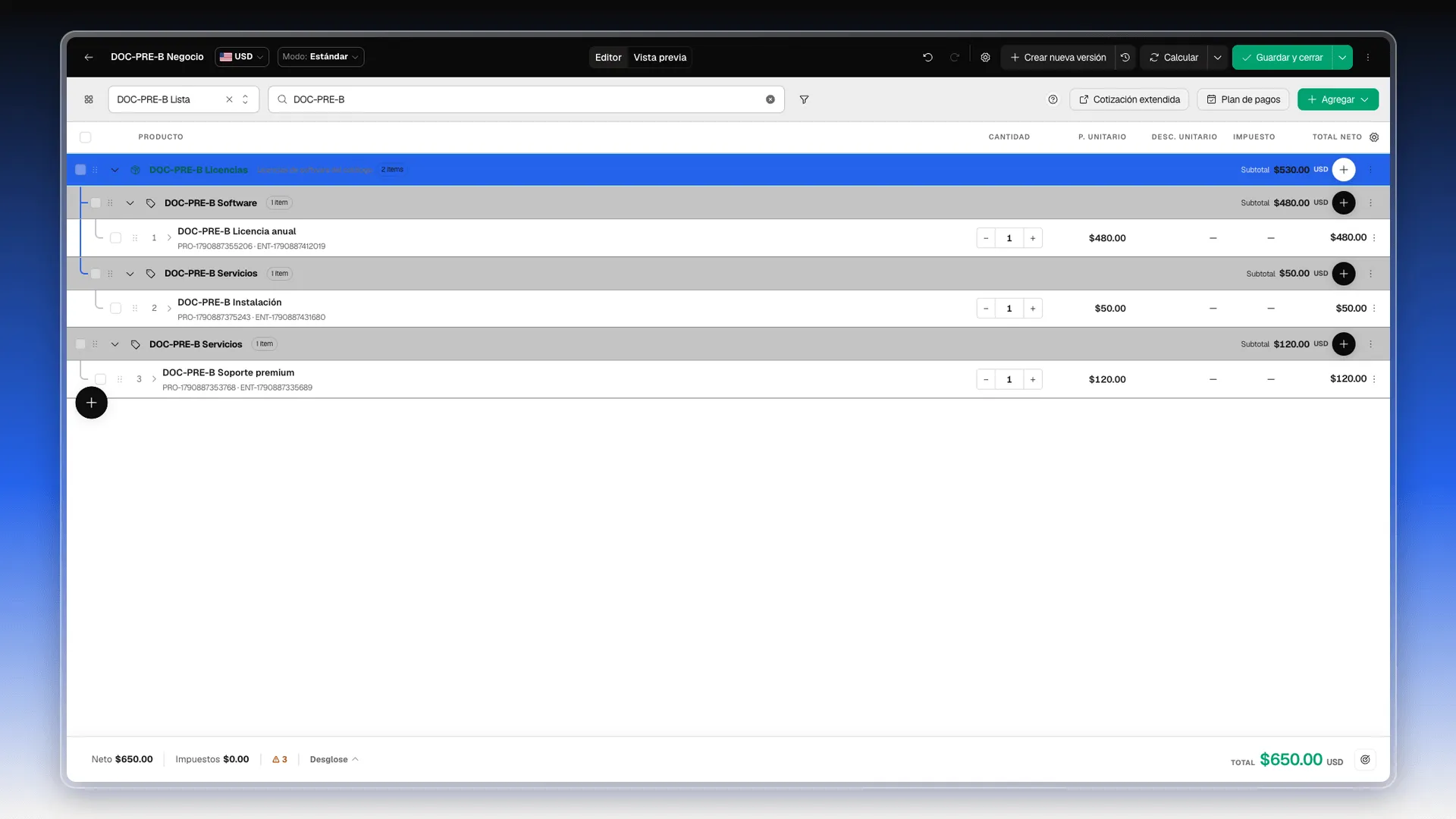This screenshot has height=819, width=1456.
Task: Add item to DOC-PRE-B Licencias group
Action: pos(1344,170)
